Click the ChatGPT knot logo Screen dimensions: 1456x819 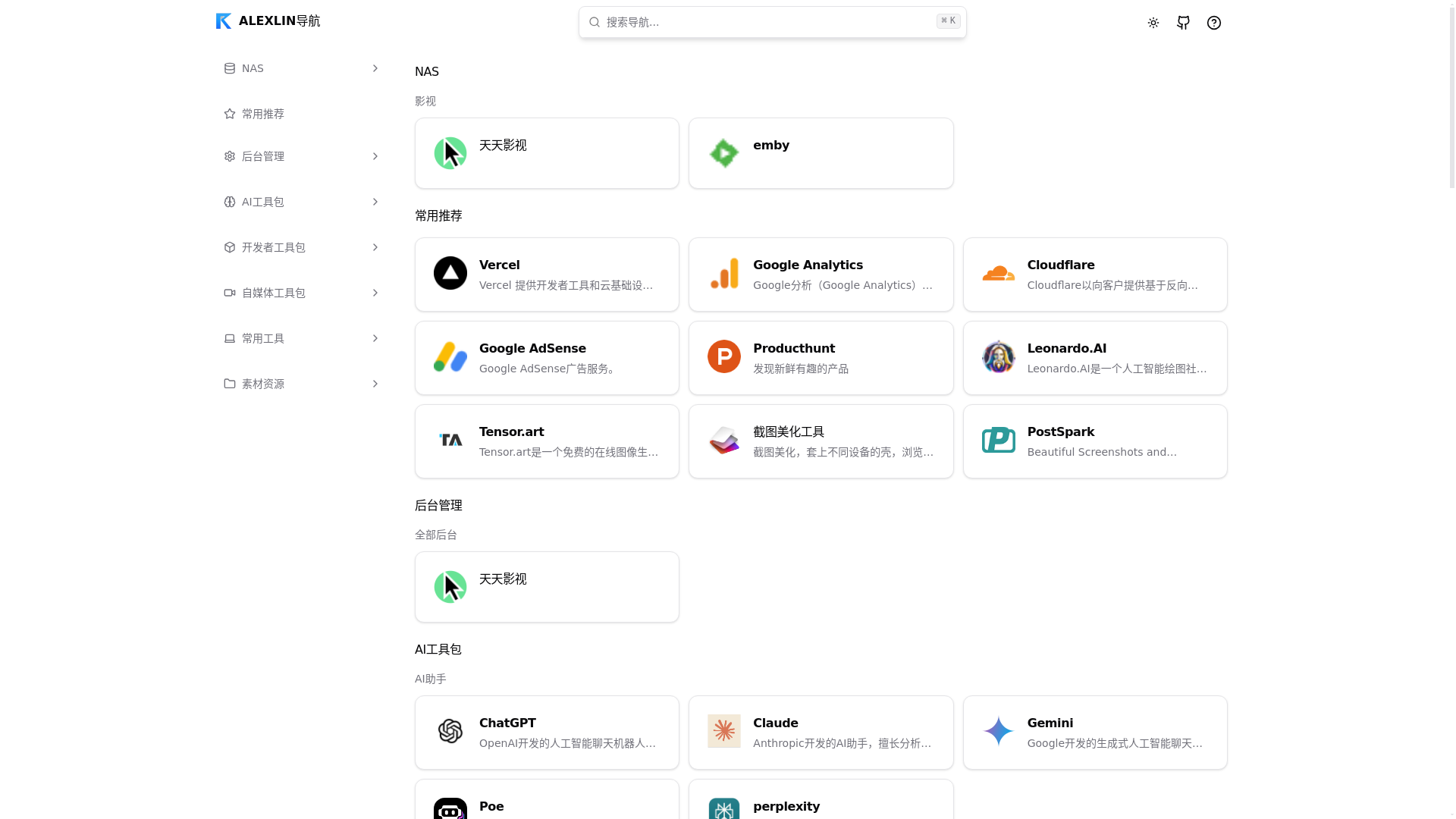(x=450, y=731)
